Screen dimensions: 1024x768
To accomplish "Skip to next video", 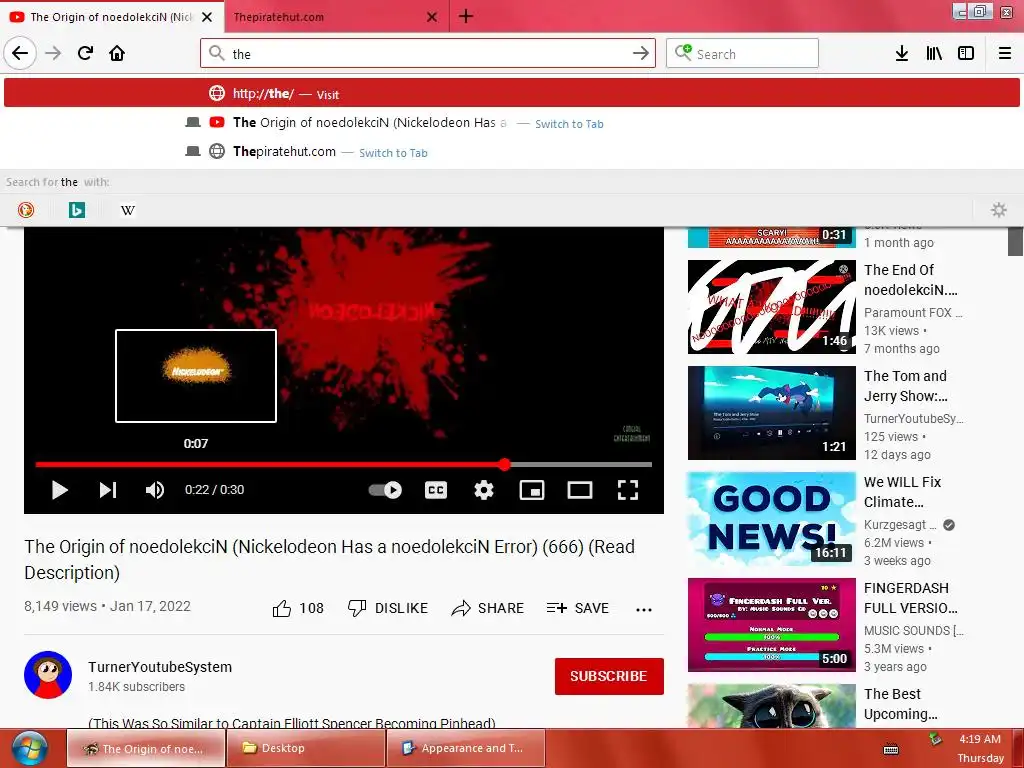I will coord(108,490).
